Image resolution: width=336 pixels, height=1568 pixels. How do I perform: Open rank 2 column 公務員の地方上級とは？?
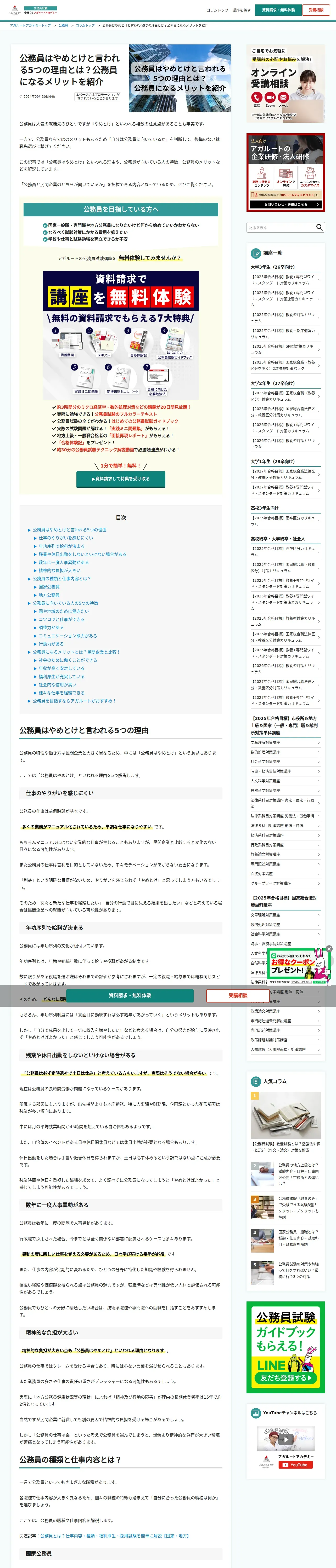285,1174
